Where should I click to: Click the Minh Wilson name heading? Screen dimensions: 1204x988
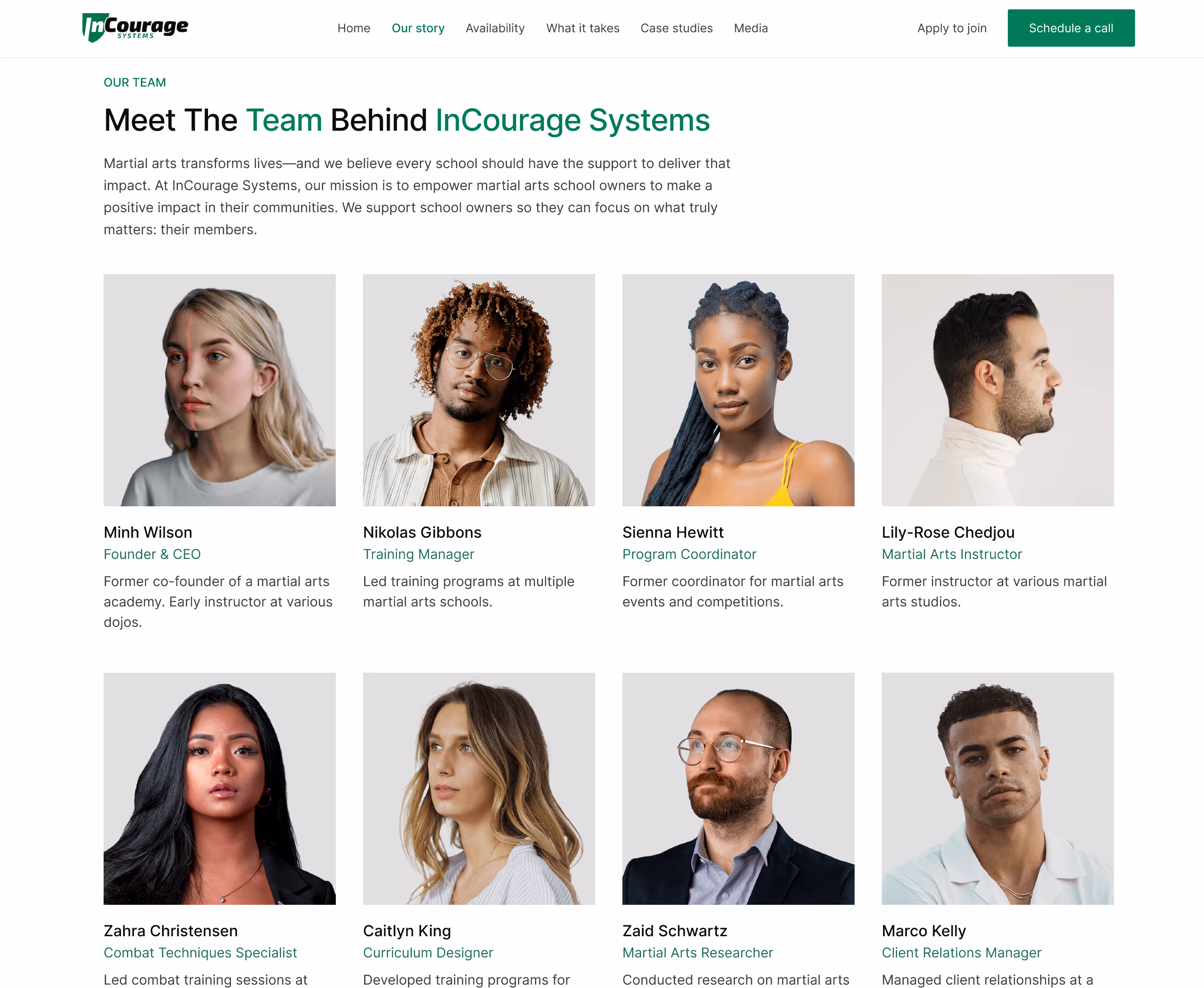[148, 532]
